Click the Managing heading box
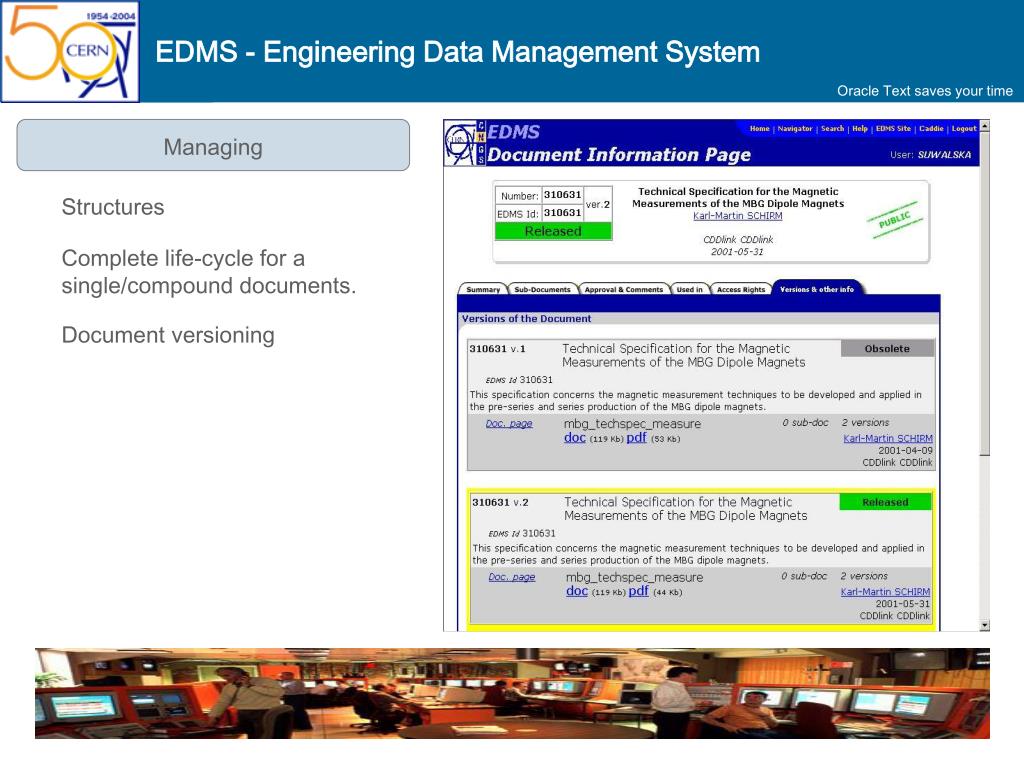The height and width of the screenshot is (768, 1024). 213,145
